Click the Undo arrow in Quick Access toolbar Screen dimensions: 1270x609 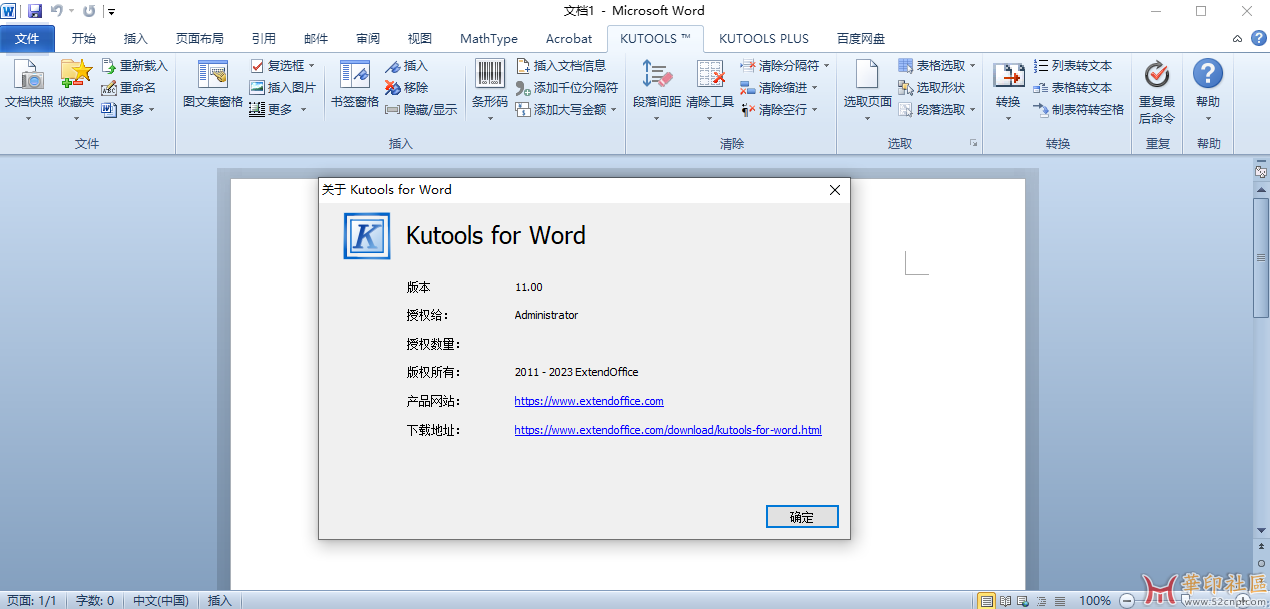57,11
